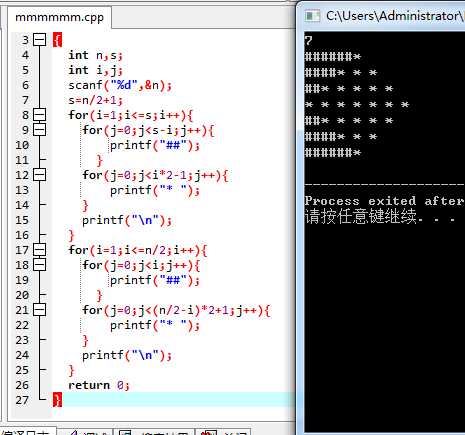465x435 pixels.
Task: Click the '请按任意键继续' prompt in console
Action: click(x=361, y=216)
